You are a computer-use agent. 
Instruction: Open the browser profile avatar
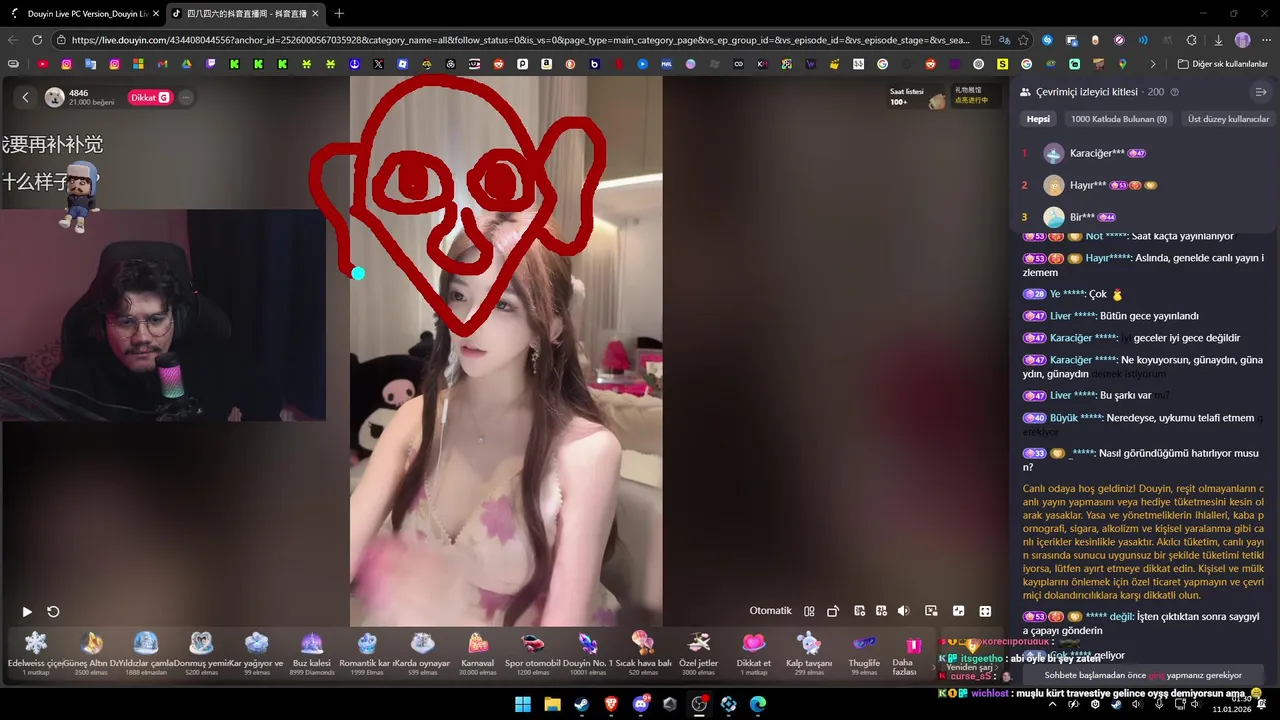click(1242, 40)
